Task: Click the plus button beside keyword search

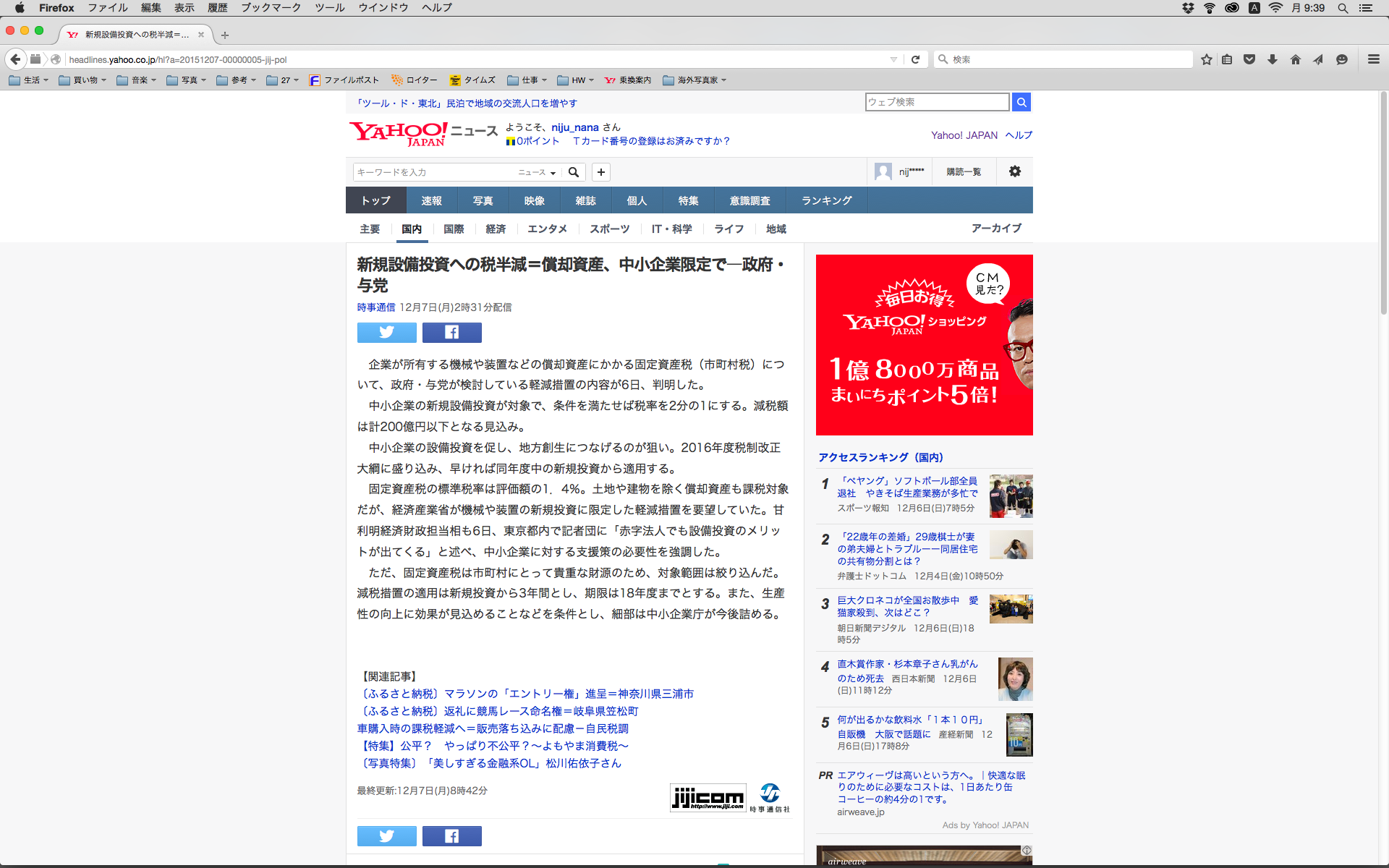Action: (x=600, y=172)
